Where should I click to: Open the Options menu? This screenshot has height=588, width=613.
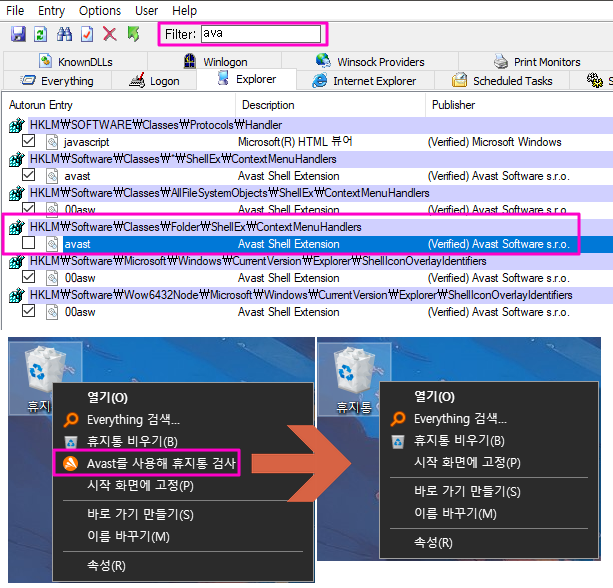click(100, 11)
